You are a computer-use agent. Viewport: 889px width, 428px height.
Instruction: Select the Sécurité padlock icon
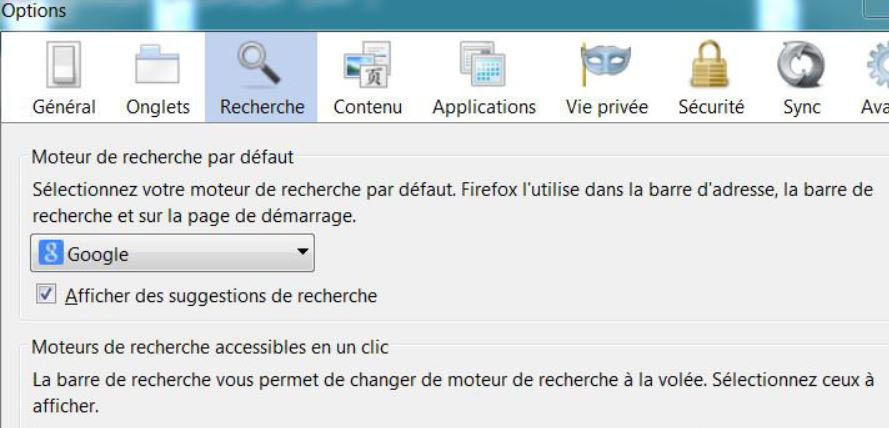[711, 67]
